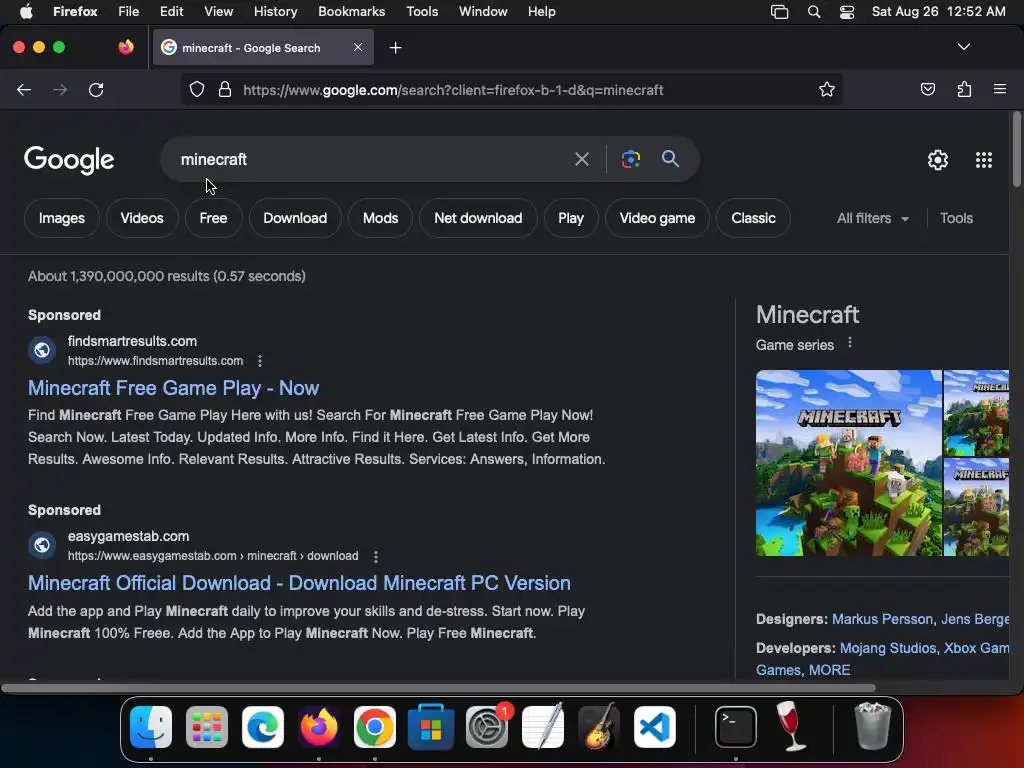Select the Video game filter chip
1024x768 pixels.
point(657,218)
